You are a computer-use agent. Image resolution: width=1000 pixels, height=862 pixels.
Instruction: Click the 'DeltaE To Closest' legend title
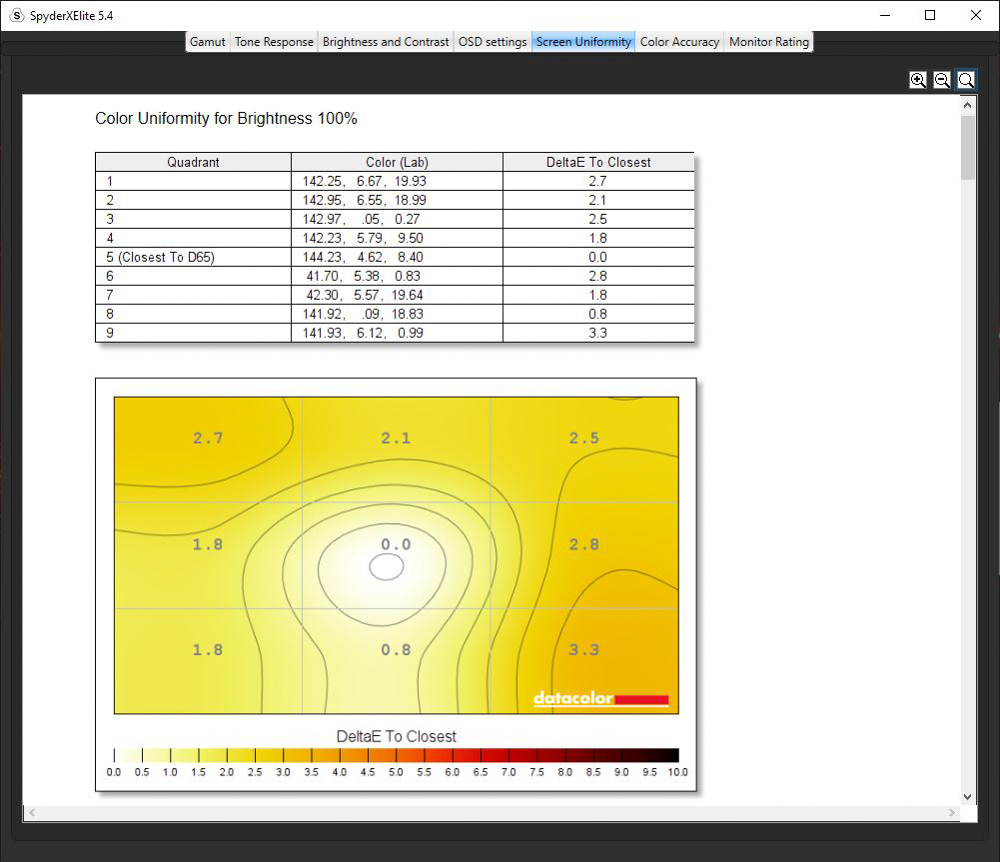[396, 736]
